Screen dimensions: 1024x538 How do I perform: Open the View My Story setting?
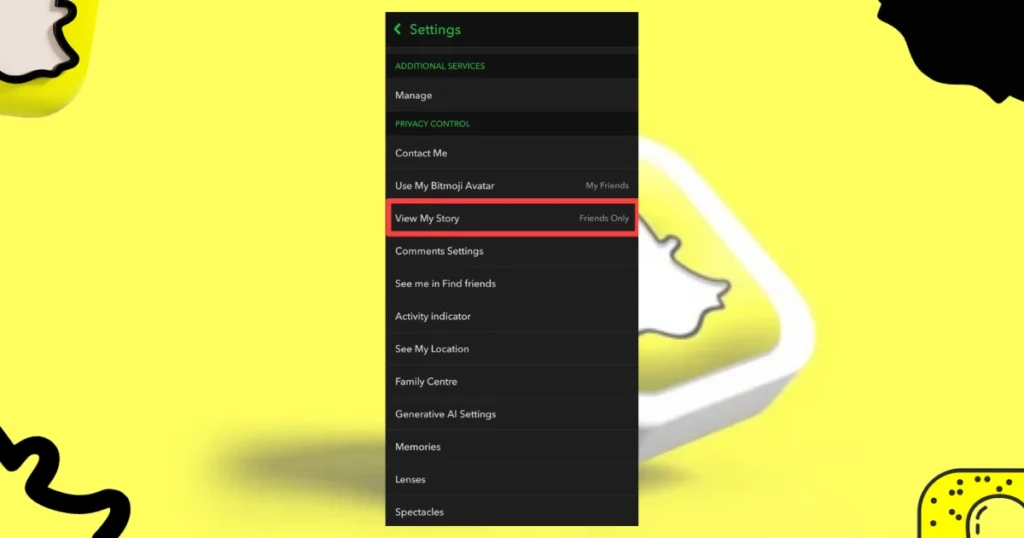pos(511,218)
